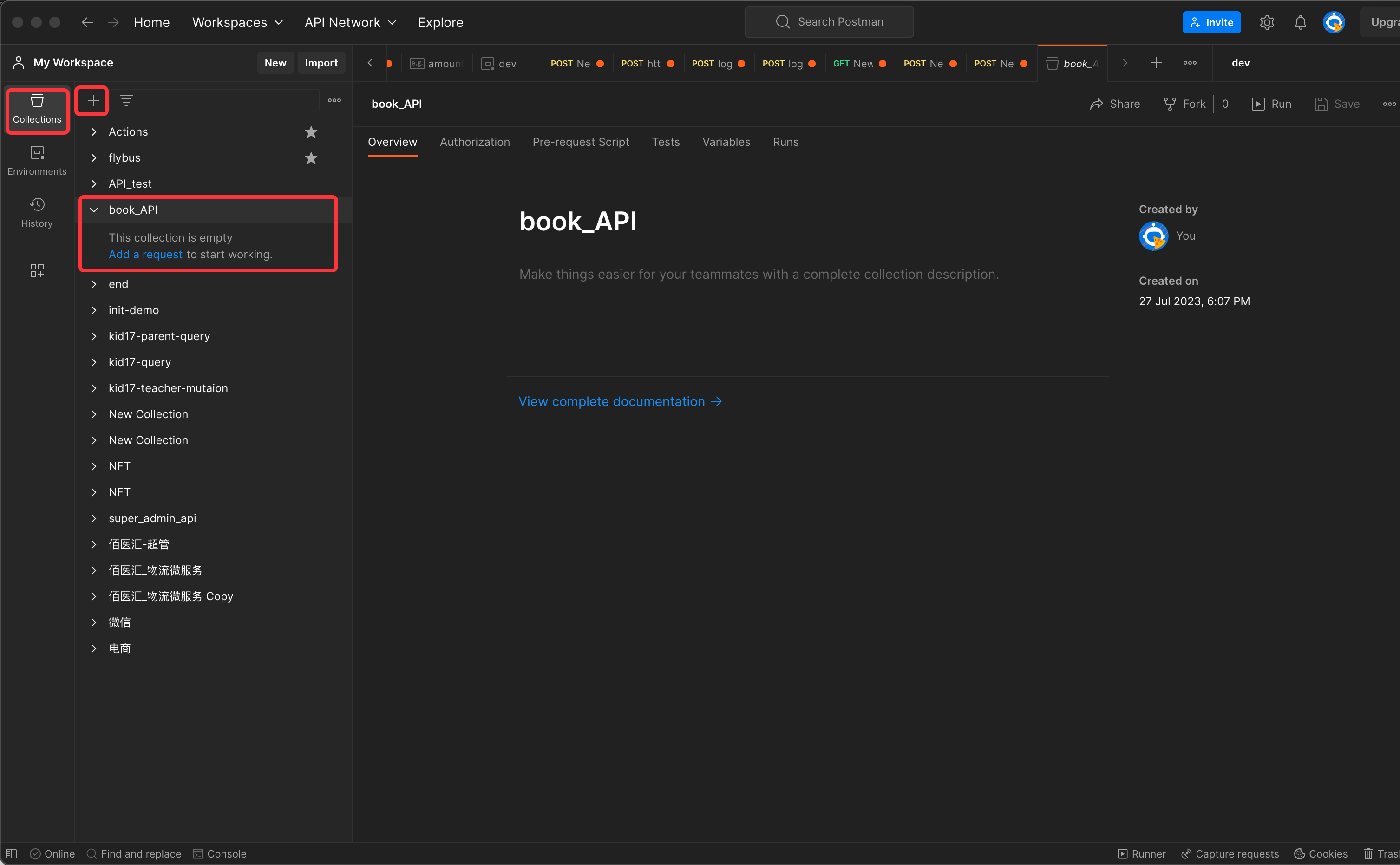This screenshot has height=865, width=1400.
Task: Click the Fork collection button
Action: point(1184,104)
